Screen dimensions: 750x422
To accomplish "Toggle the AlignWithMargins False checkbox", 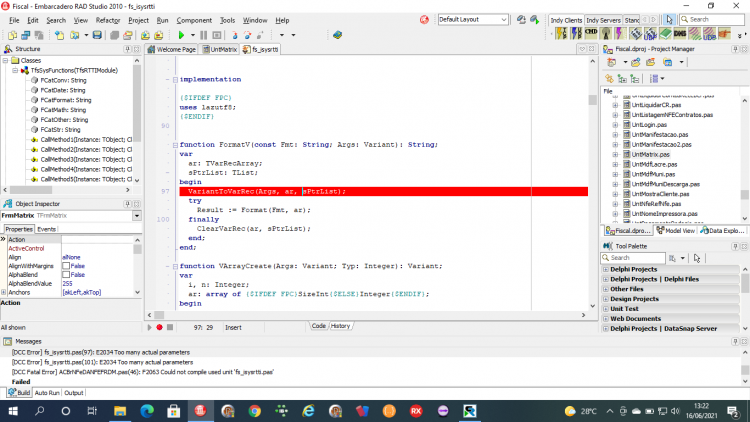I will point(66,266).
